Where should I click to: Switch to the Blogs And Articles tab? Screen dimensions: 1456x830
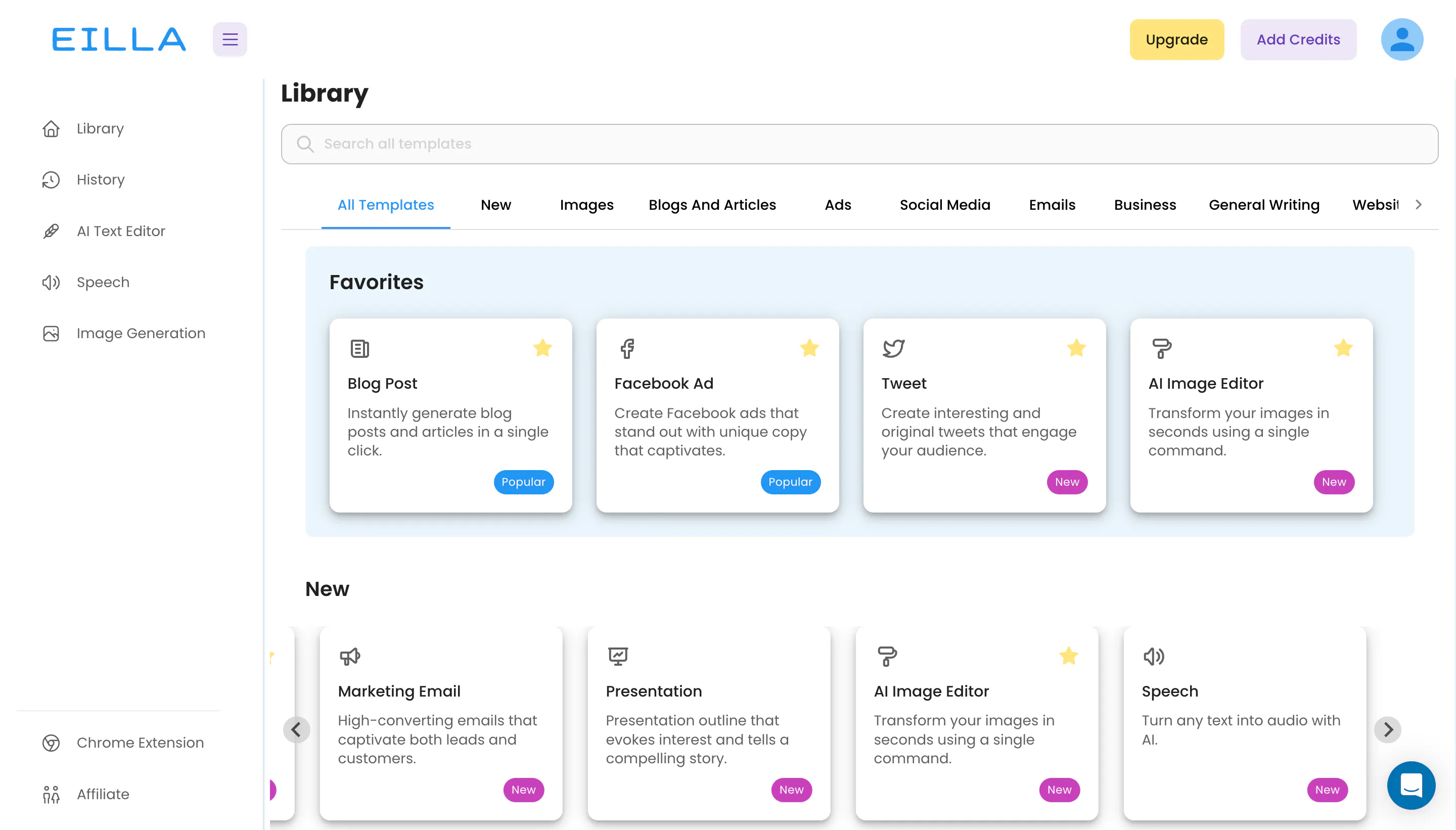click(712, 205)
